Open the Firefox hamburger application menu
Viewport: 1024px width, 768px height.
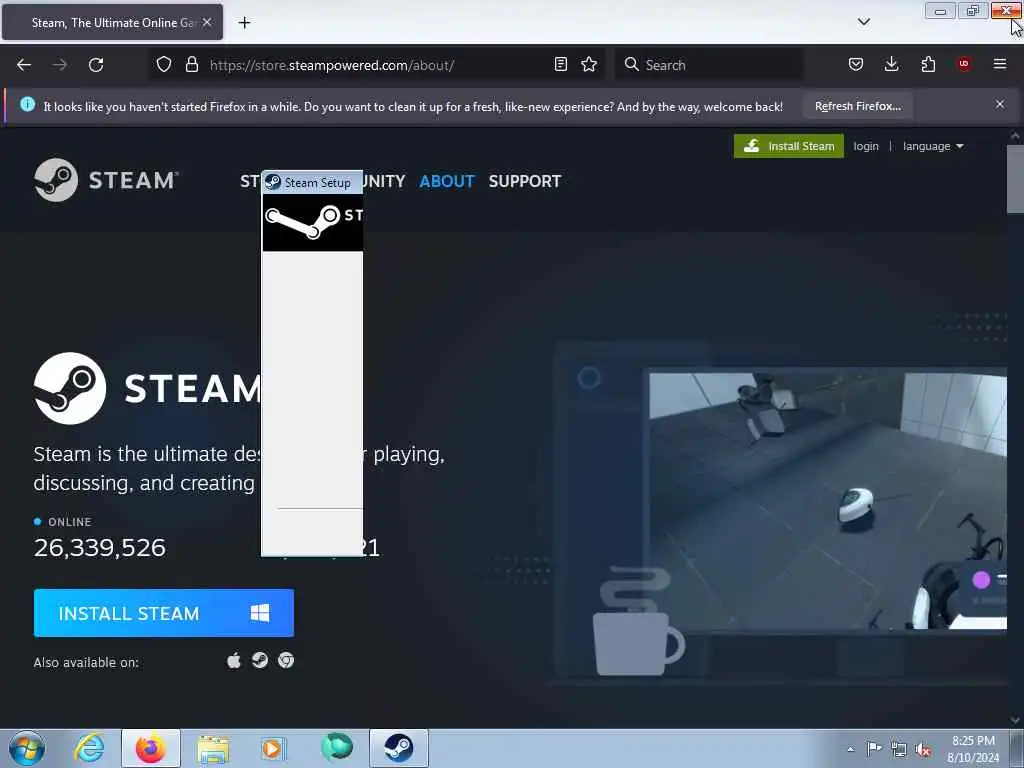pos(1000,64)
